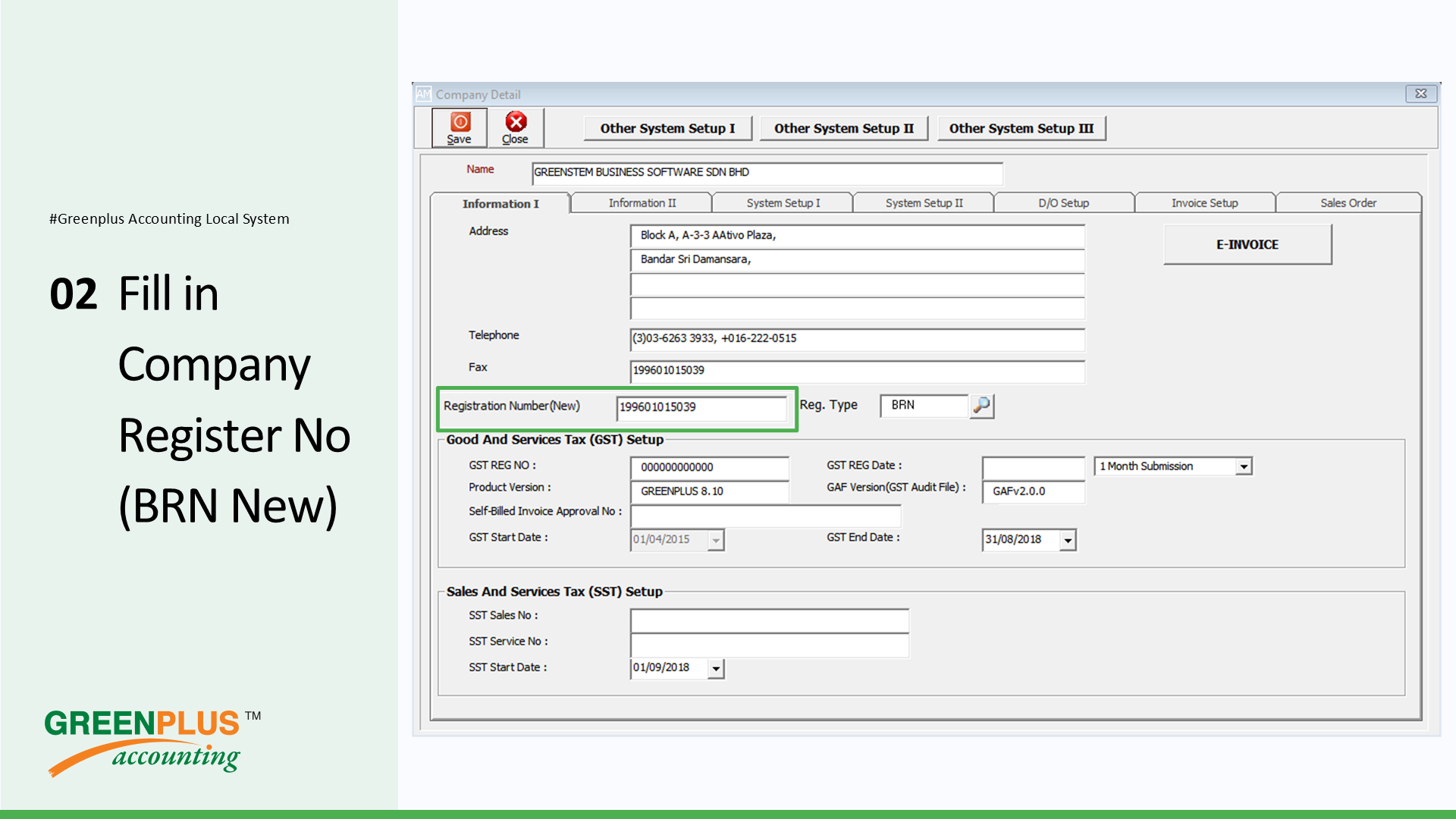1456x819 pixels.
Task: Click the Good And Services Tax (GST) Setup heading
Action: pos(554,440)
